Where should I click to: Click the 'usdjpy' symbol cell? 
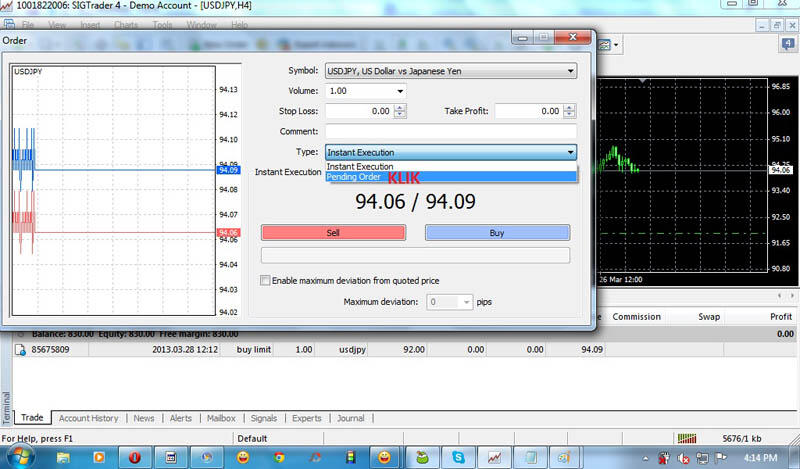pyautogui.click(x=352, y=350)
